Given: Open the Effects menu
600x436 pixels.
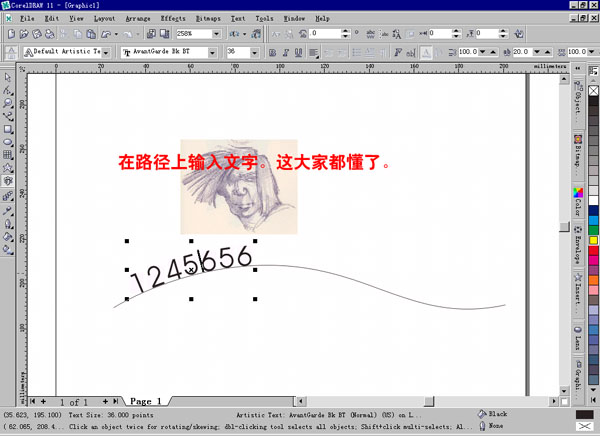Looking at the screenshot, I should tap(173, 18).
